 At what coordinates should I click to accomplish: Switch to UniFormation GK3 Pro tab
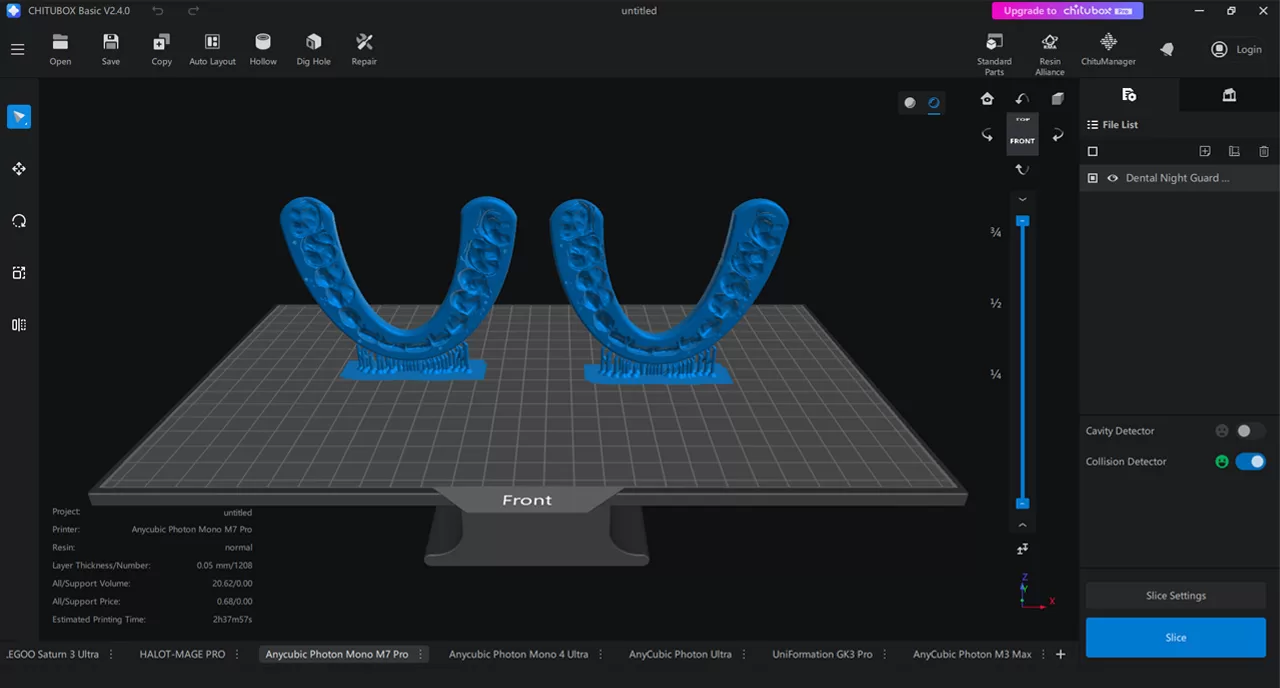(x=822, y=654)
